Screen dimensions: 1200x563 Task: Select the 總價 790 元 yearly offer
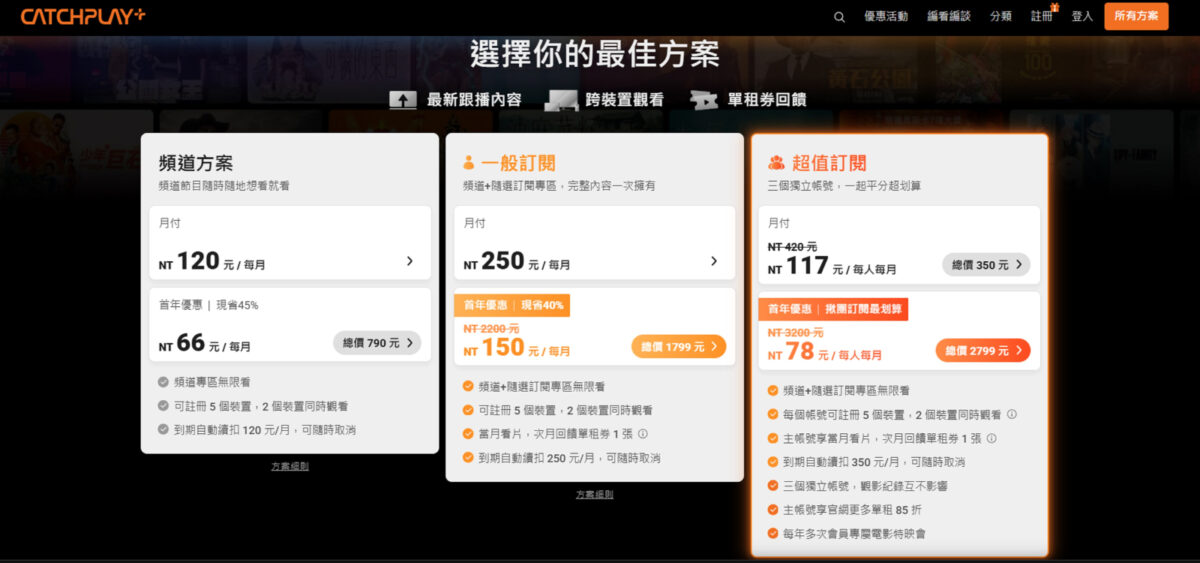pyautogui.click(x=376, y=343)
